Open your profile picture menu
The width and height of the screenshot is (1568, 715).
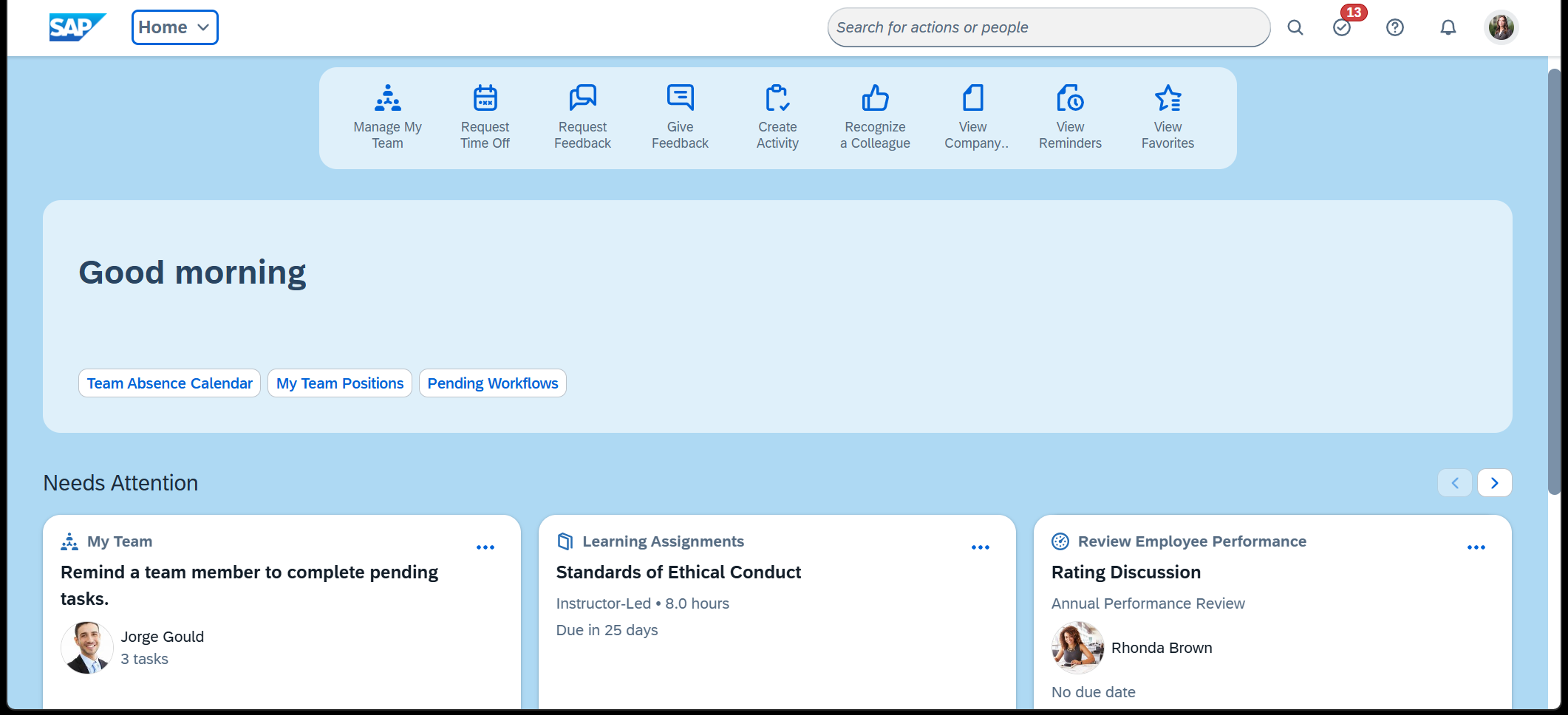click(x=1501, y=27)
